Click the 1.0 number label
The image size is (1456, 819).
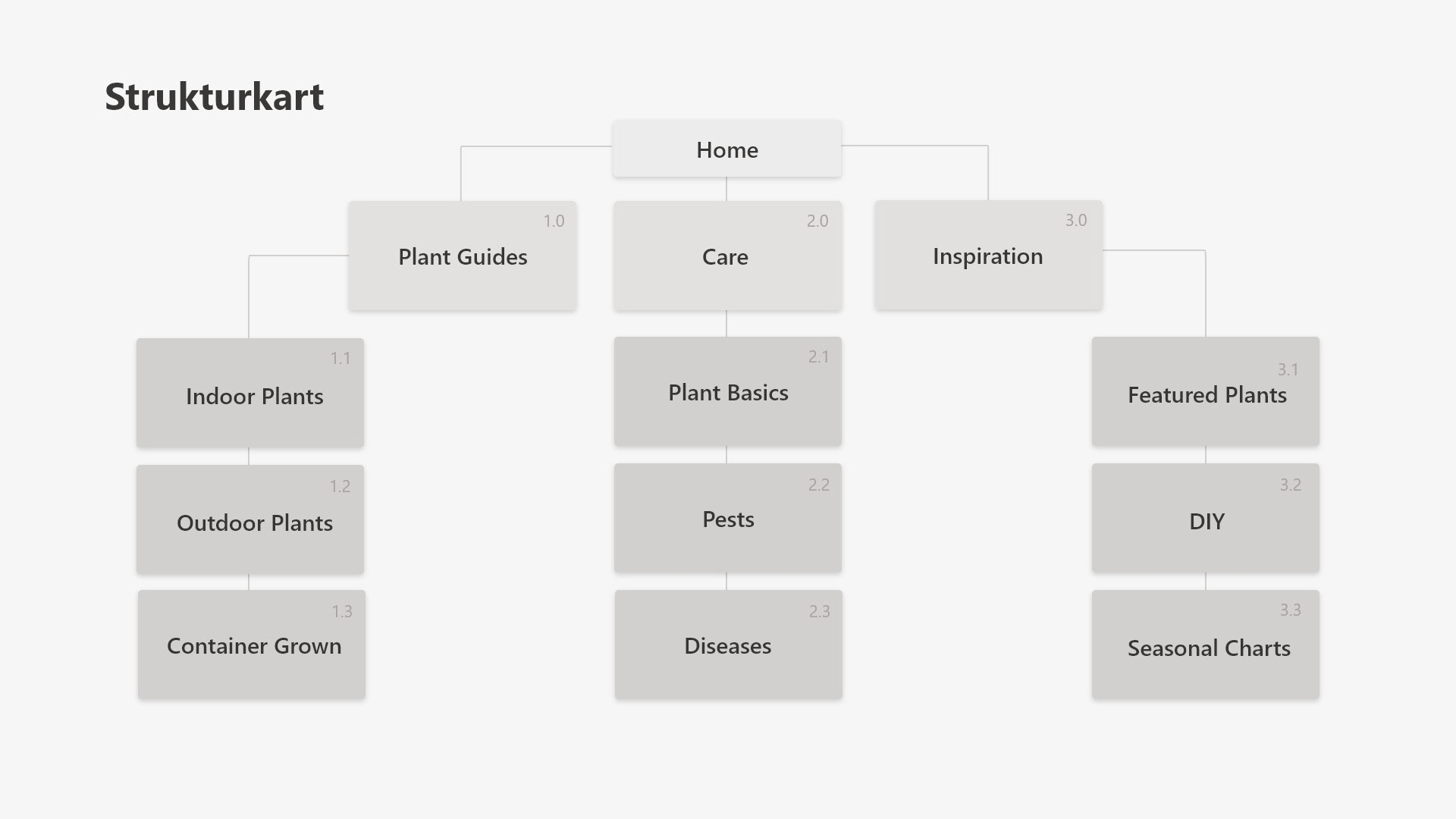(554, 221)
